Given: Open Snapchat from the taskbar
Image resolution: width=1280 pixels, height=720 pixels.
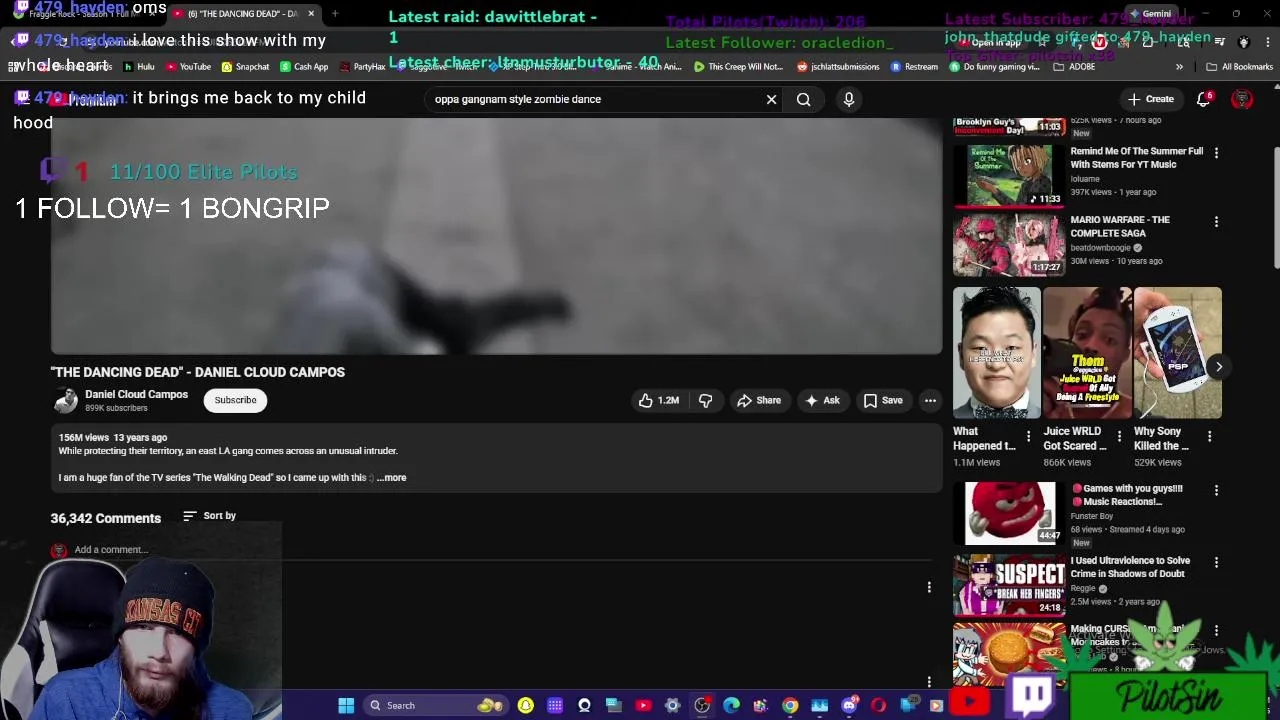Looking at the screenshot, I should pyautogui.click(x=525, y=705).
